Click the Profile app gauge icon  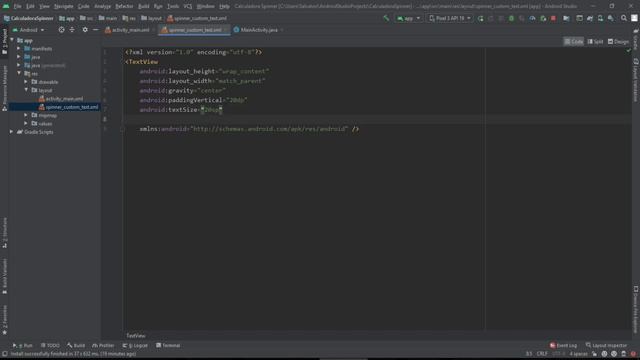532,18
